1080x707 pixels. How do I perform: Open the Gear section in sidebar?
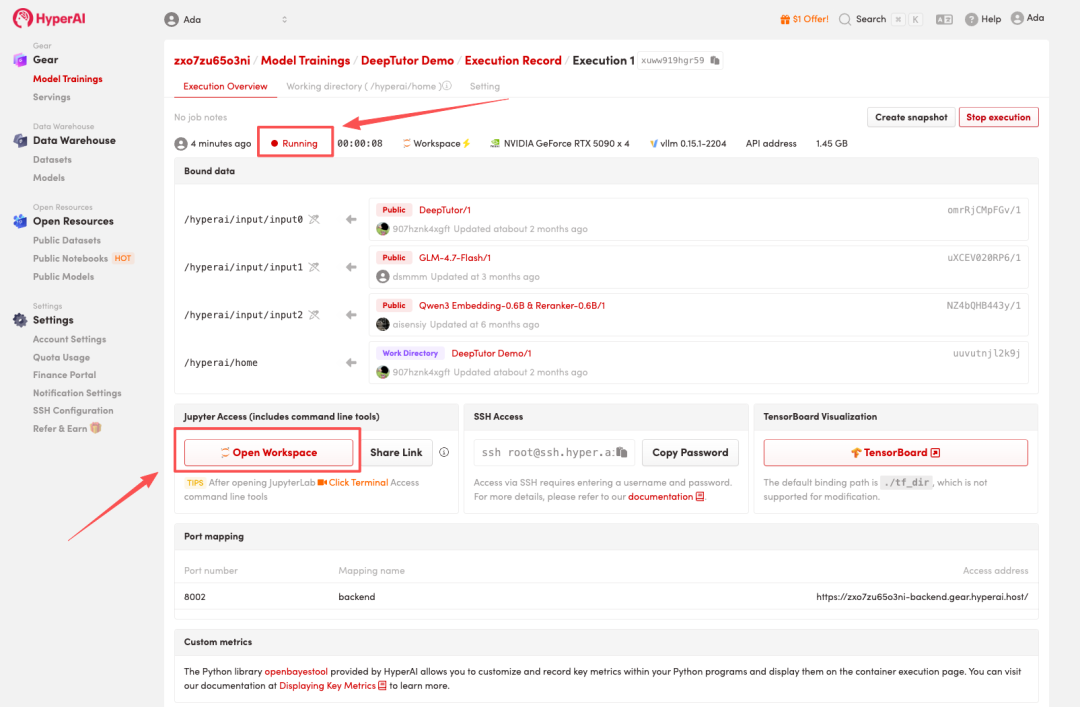[x=45, y=60]
